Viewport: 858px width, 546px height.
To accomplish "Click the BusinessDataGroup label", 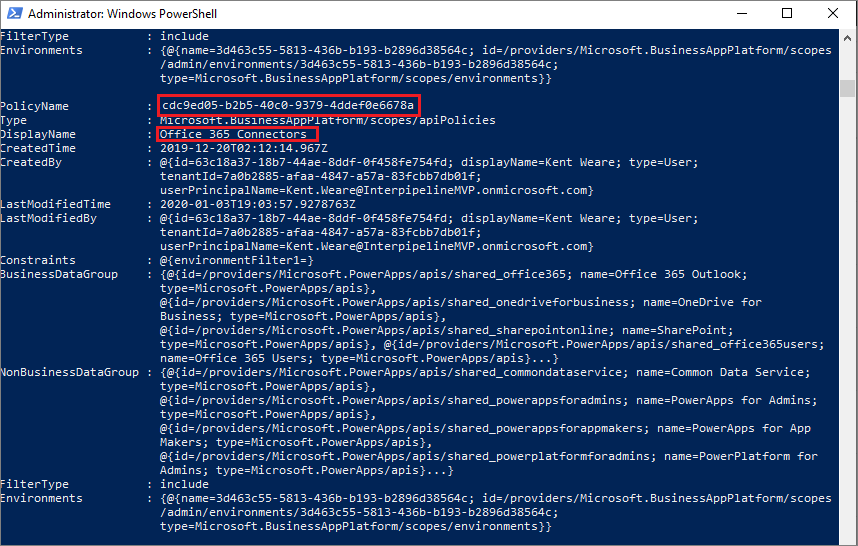I will (x=59, y=274).
